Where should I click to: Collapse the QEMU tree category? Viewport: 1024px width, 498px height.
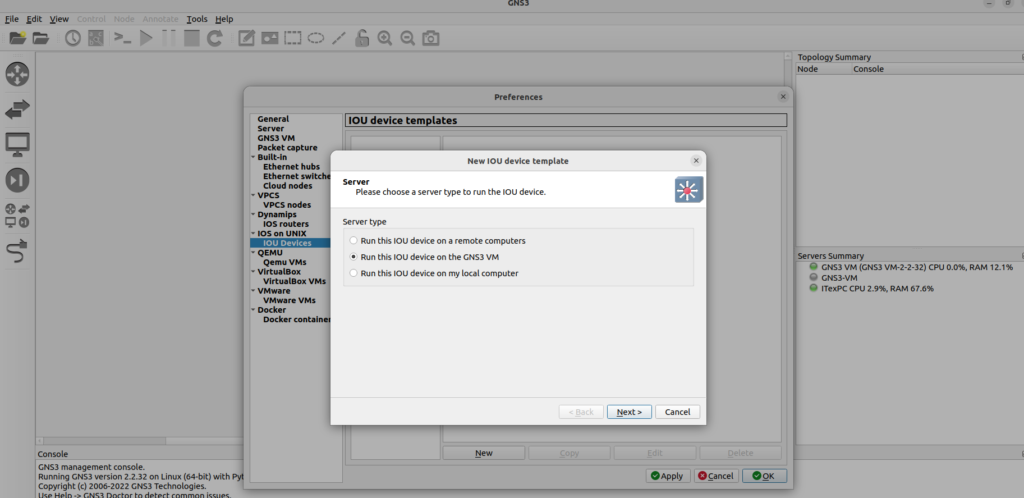[x=253, y=253]
